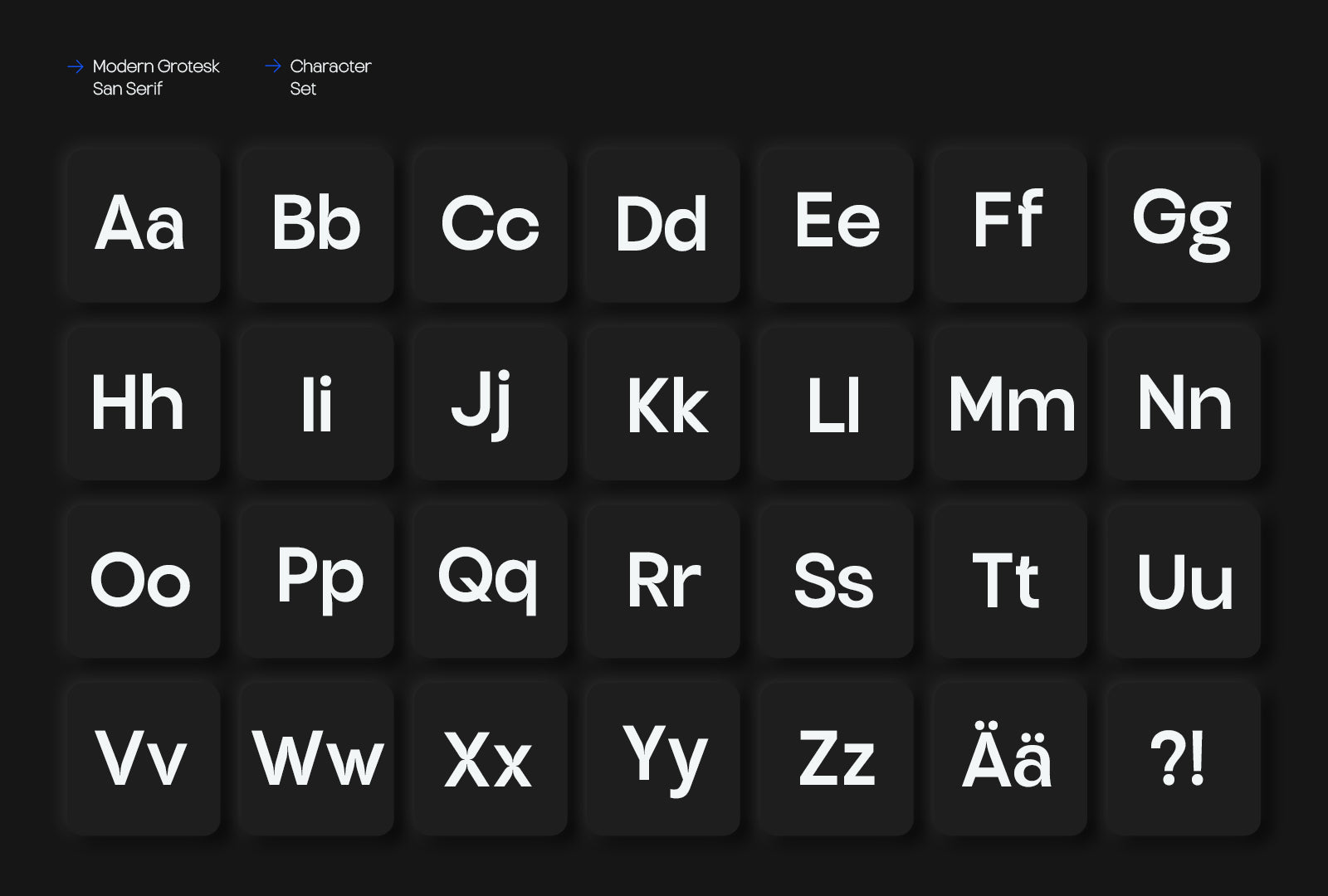Click the Dd letter tile
The width and height of the screenshot is (1328, 896).
(x=662, y=226)
